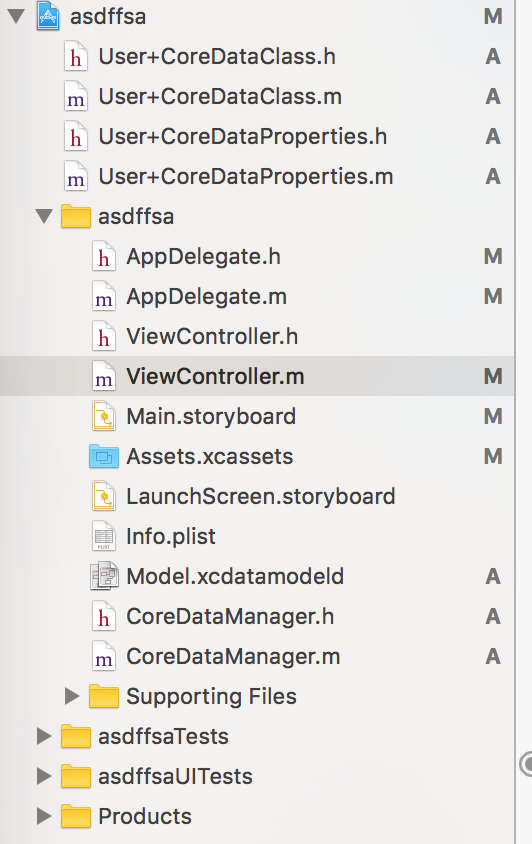This screenshot has height=844, width=532.
Task: Click the Model.xcdatamodeld data model icon
Action: (x=104, y=576)
